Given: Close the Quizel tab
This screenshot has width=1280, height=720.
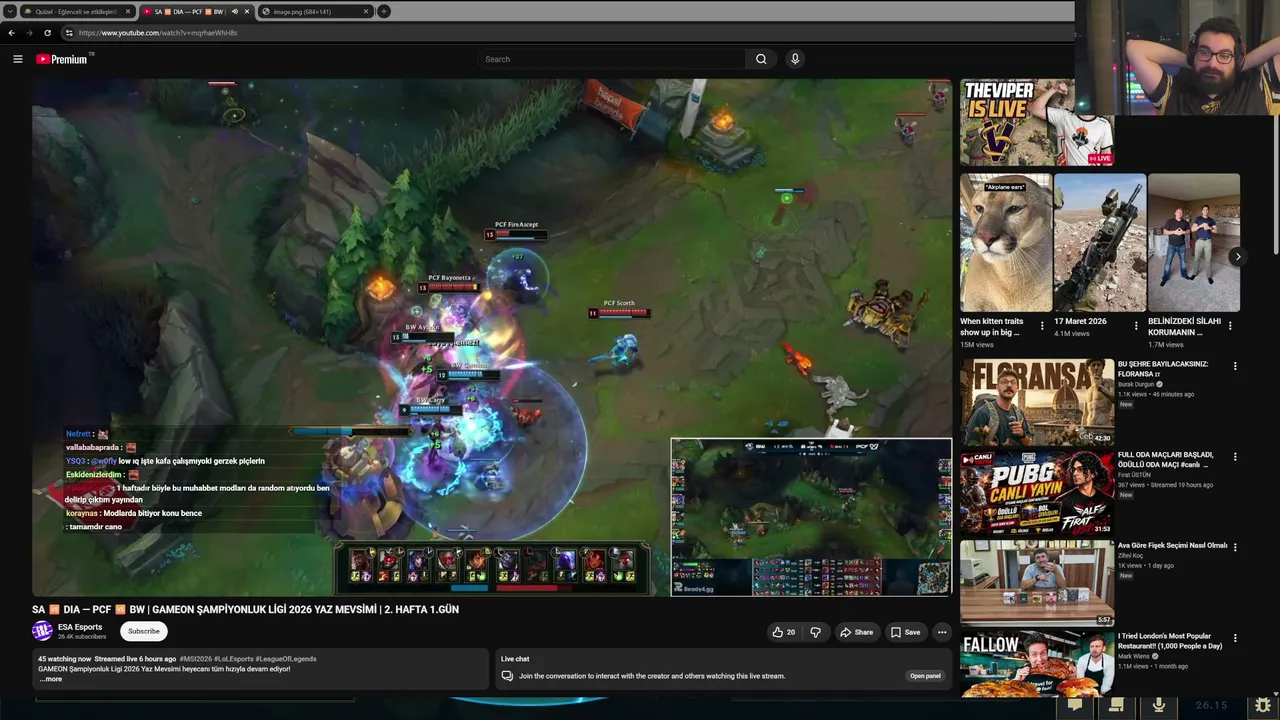Looking at the screenshot, I should tap(126, 12).
